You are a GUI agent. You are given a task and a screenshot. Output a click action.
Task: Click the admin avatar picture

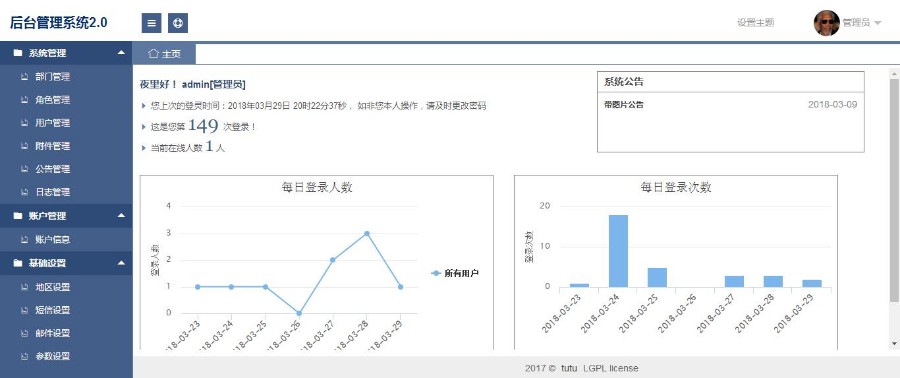click(x=827, y=23)
